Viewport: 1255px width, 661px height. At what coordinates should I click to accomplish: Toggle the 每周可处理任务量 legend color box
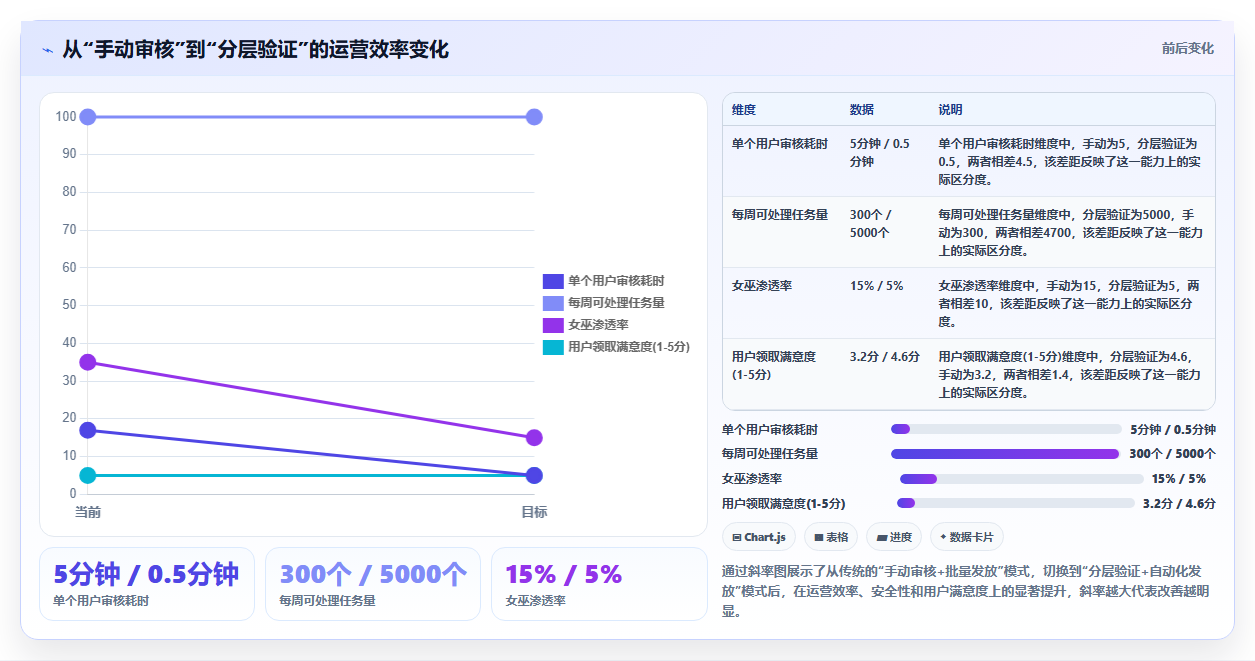pos(553,303)
